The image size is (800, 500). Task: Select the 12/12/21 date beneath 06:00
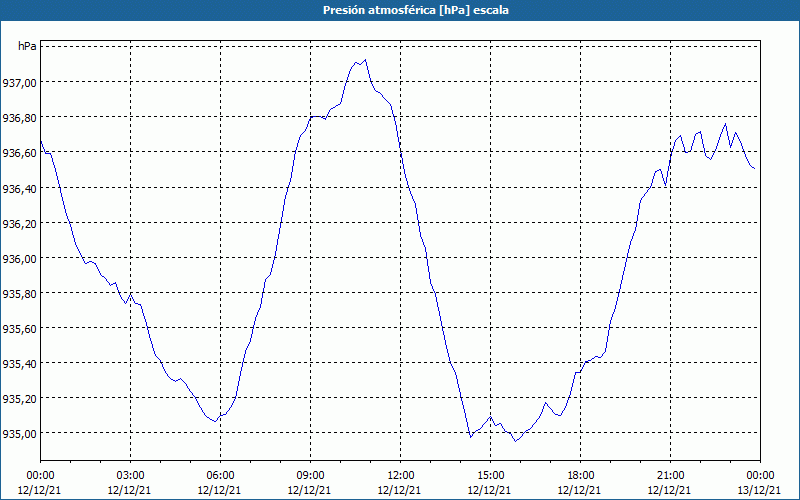click(x=220, y=490)
